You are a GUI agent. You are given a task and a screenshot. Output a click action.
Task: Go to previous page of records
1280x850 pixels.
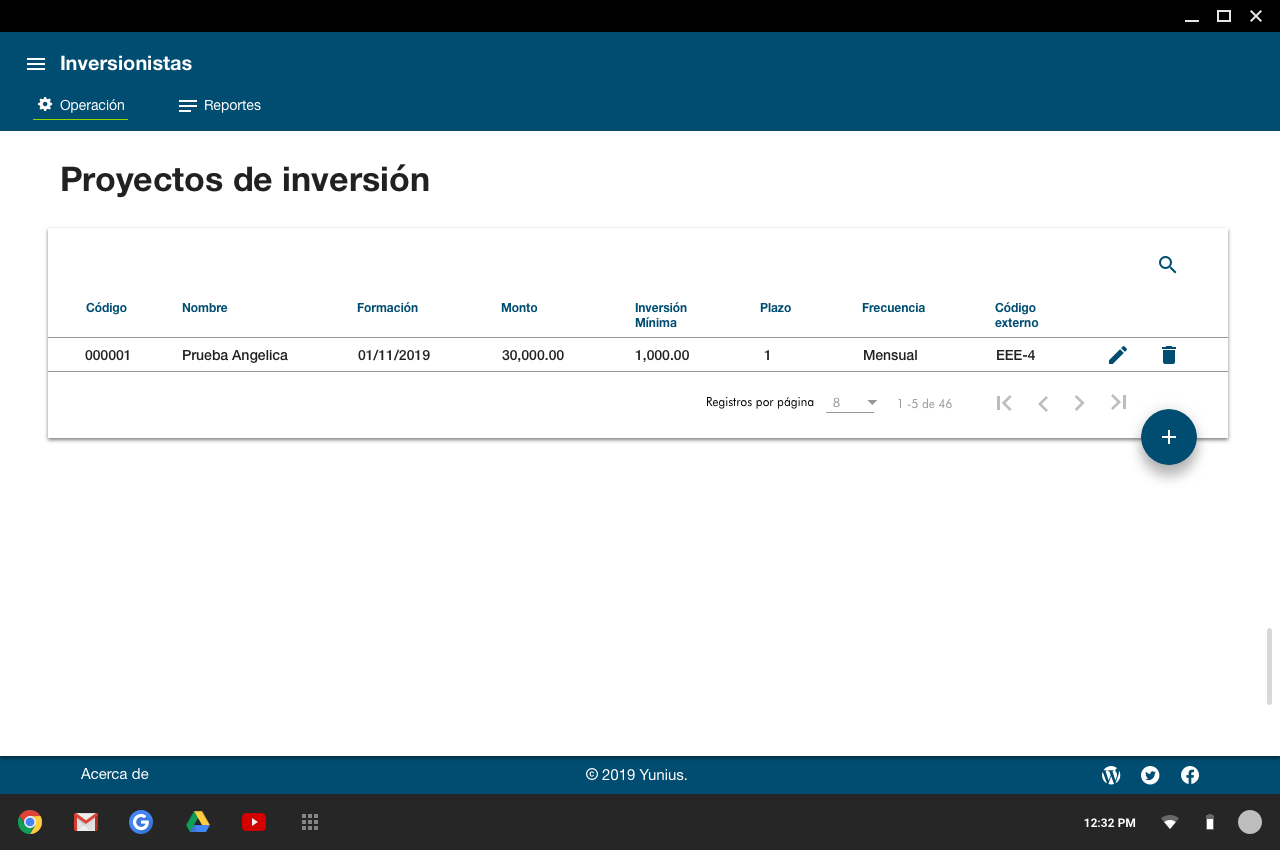[x=1042, y=403]
